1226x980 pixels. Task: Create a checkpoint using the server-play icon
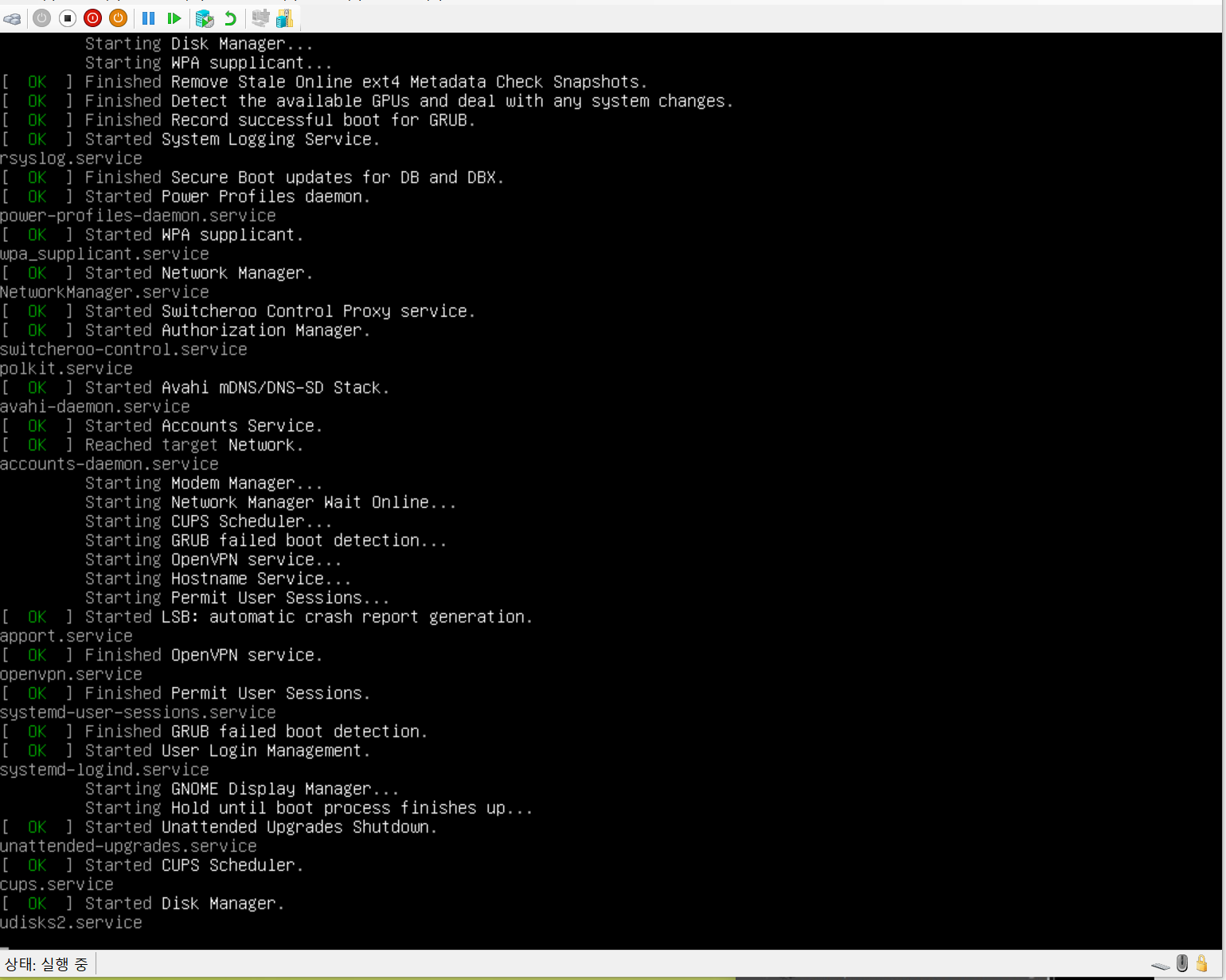pyautogui.click(x=205, y=18)
